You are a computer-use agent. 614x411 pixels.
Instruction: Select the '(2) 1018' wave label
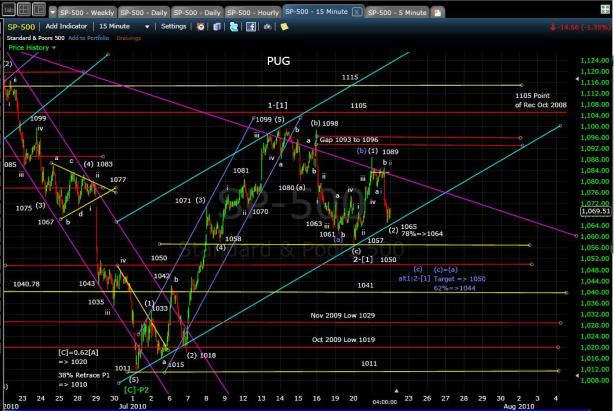tap(201, 355)
